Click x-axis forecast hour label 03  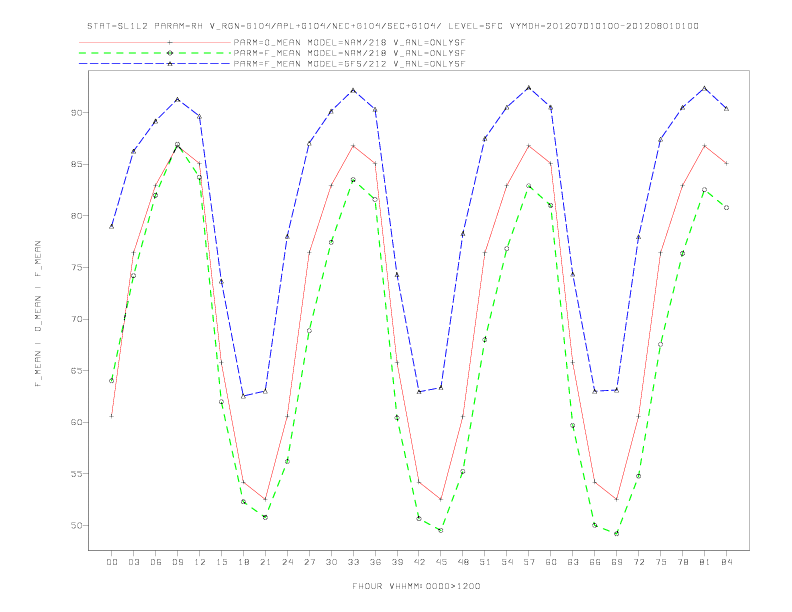(133, 562)
